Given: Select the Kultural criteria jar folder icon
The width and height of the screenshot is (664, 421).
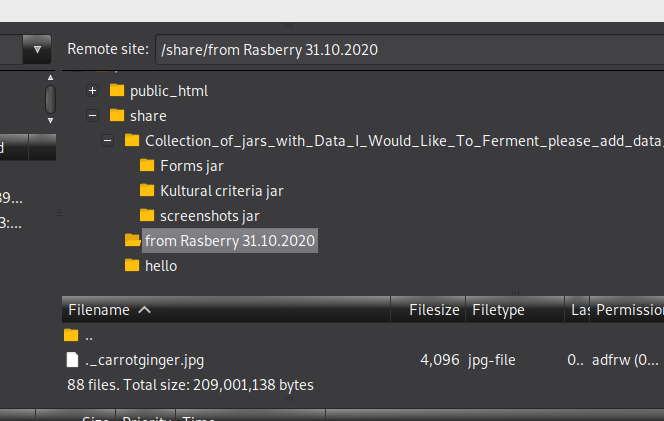Looking at the screenshot, I should pyautogui.click(x=147, y=190).
